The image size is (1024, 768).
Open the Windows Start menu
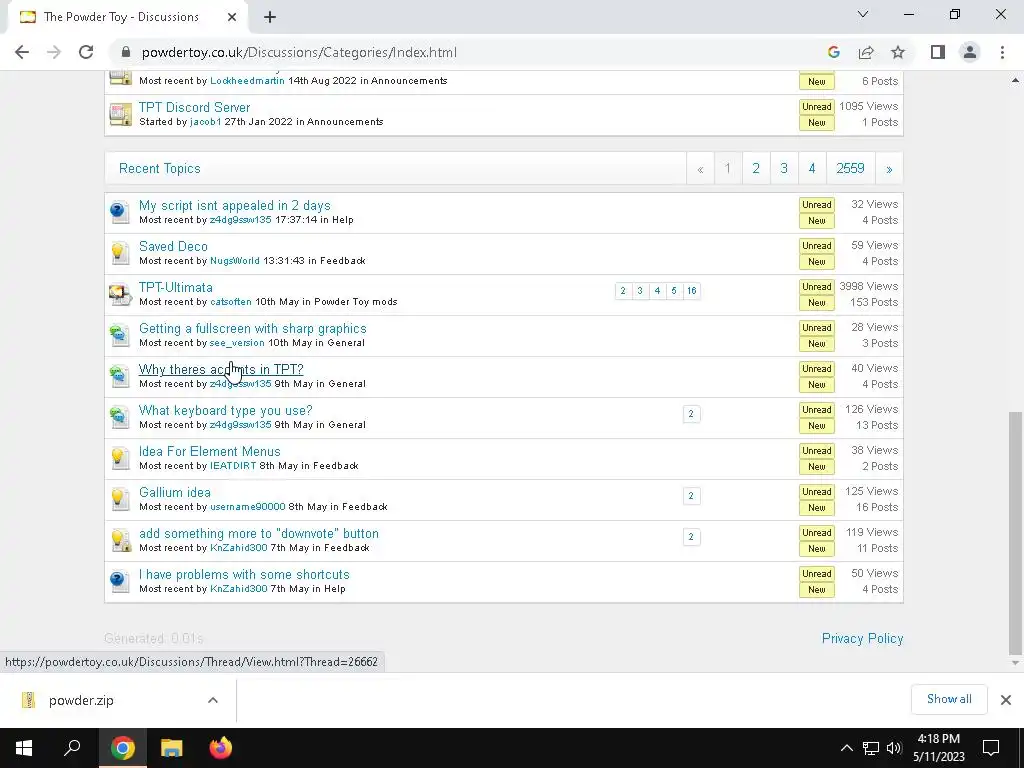[24, 748]
